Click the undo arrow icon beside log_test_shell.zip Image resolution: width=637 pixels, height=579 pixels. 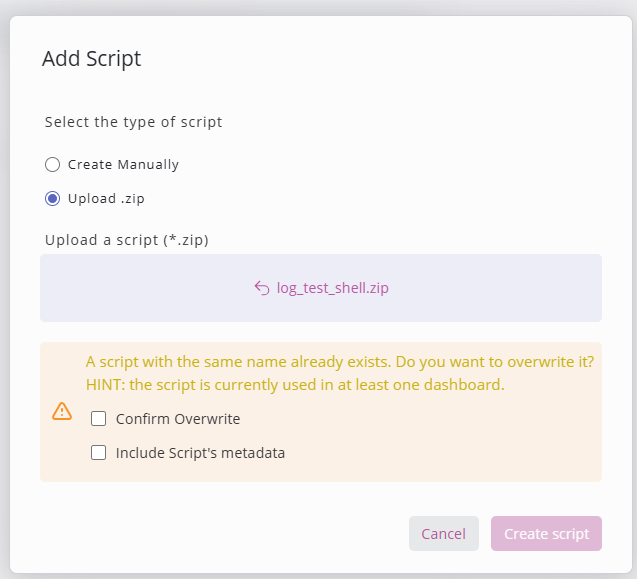coord(262,288)
